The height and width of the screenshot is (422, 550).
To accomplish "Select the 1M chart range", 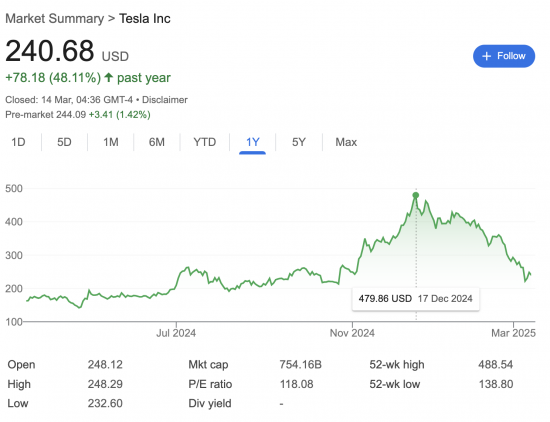I will (x=110, y=142).
